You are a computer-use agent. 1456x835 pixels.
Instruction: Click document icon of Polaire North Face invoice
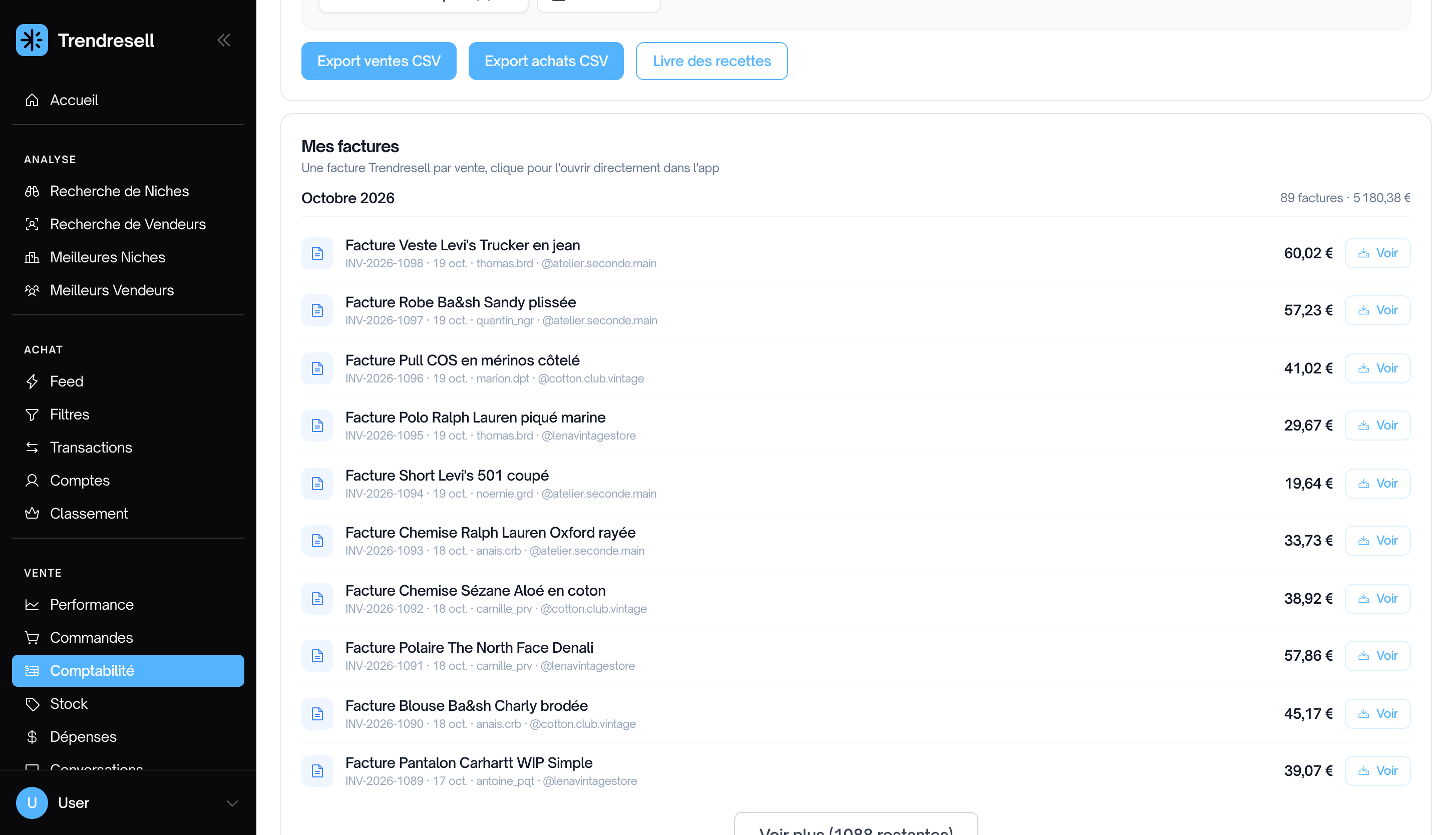tap(317, 655)
